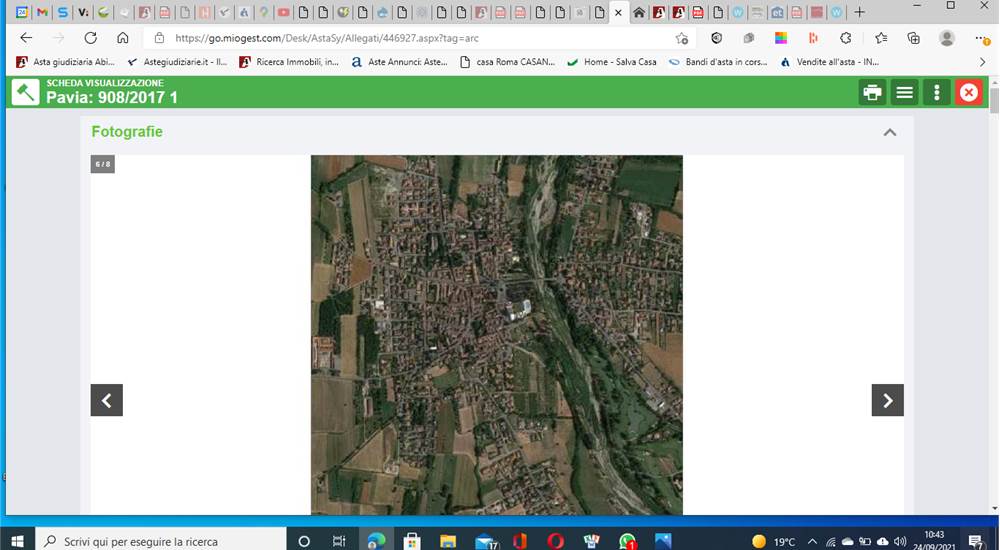Open the hamburger list menu in green header
Screen dimensions: 1000x550
click(x=904, y=93)
